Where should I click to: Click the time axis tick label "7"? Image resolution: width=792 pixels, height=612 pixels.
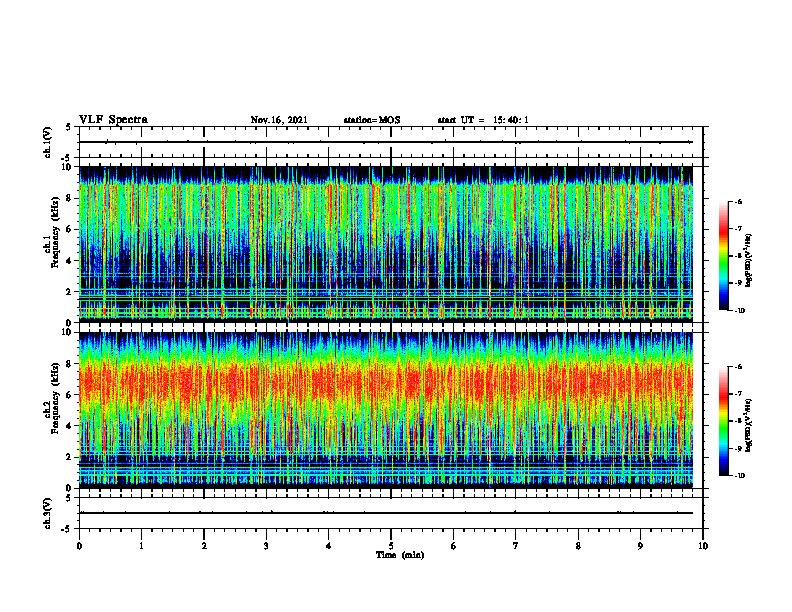(516, 546)
